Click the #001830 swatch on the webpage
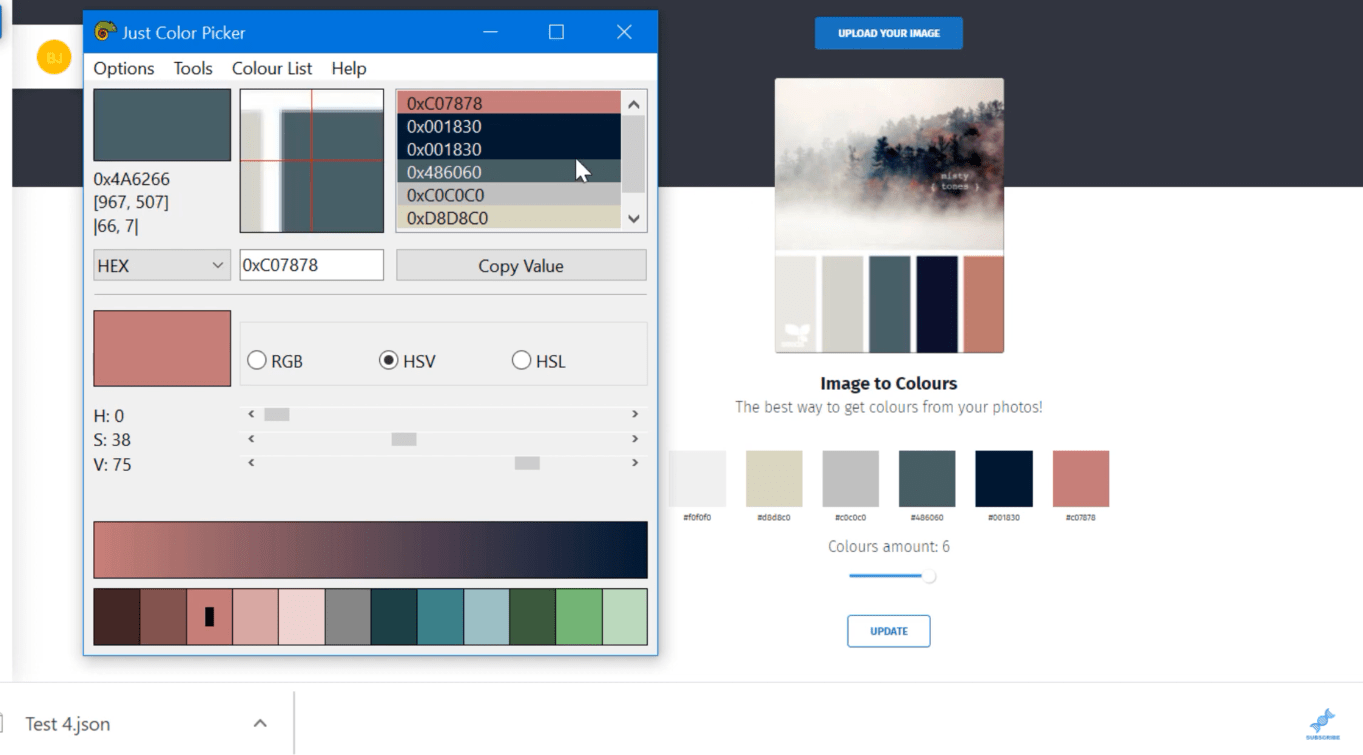This screenshot has width=1363, height=755. pos(1004,478)
